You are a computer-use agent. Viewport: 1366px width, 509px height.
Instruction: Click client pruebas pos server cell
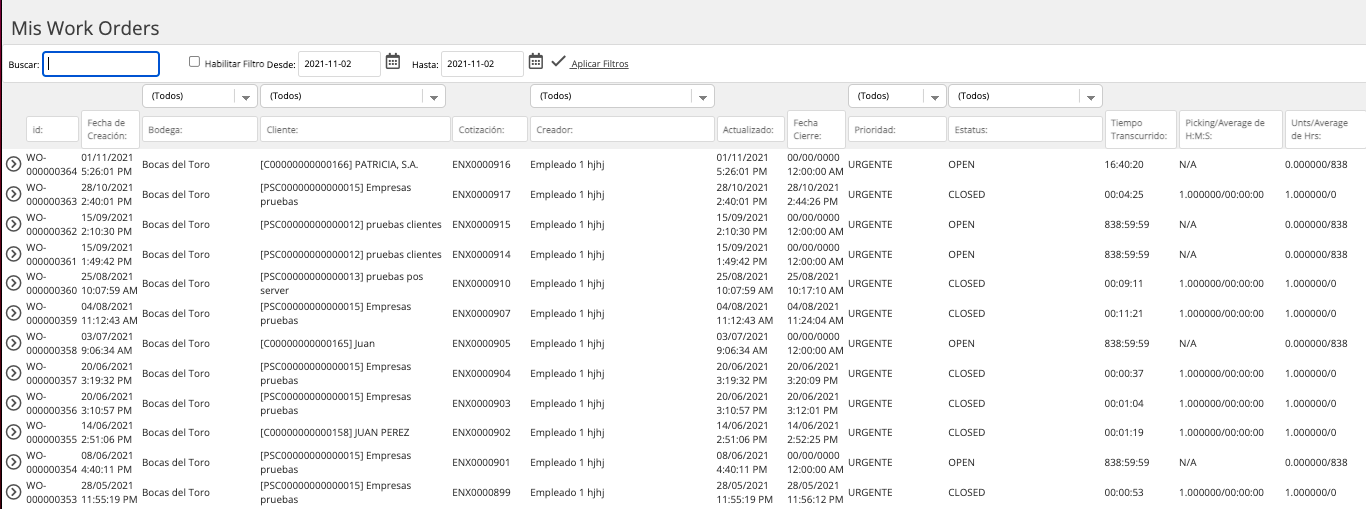point(341,283)
